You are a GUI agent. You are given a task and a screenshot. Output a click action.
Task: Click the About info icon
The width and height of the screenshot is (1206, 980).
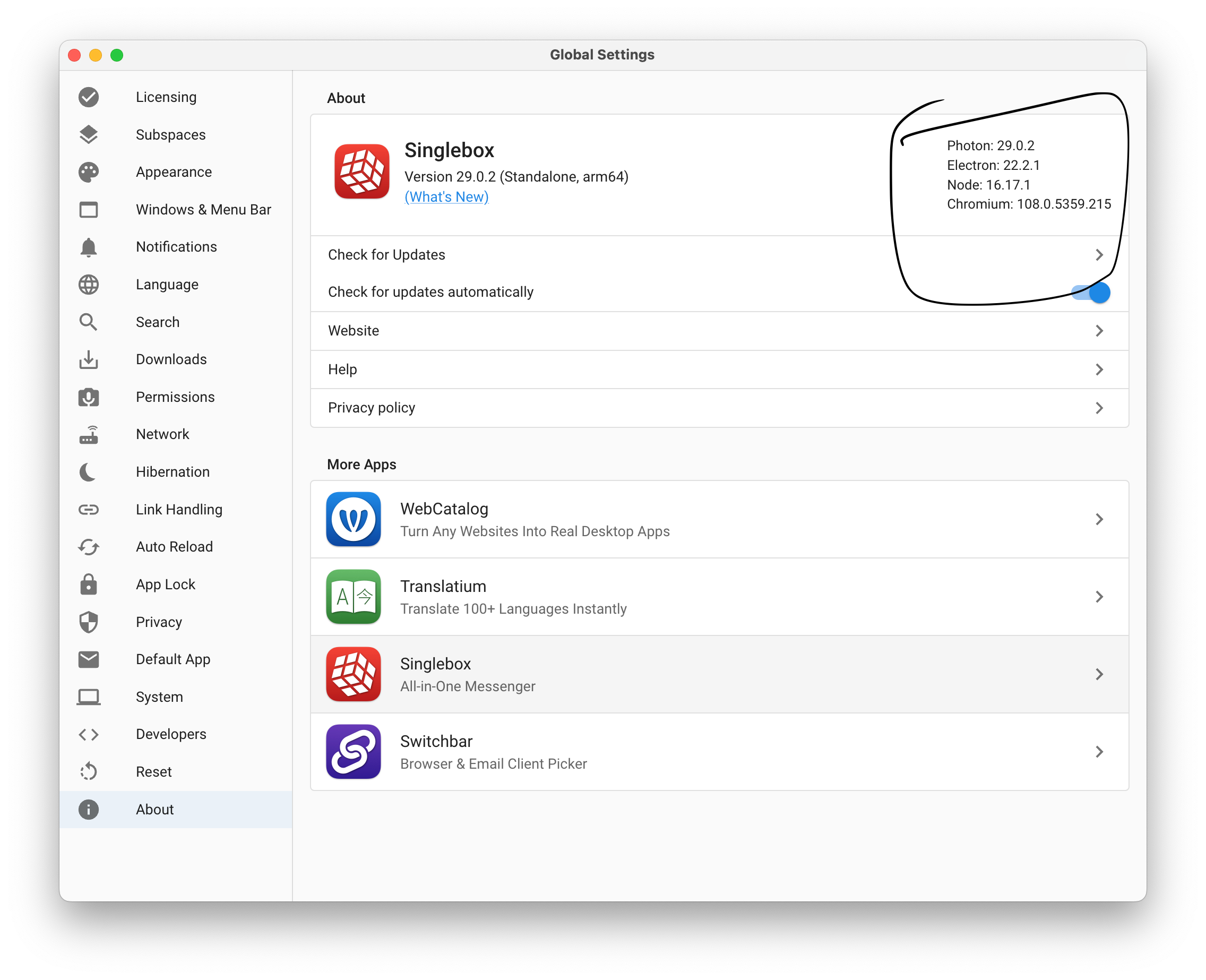(89, 810)
